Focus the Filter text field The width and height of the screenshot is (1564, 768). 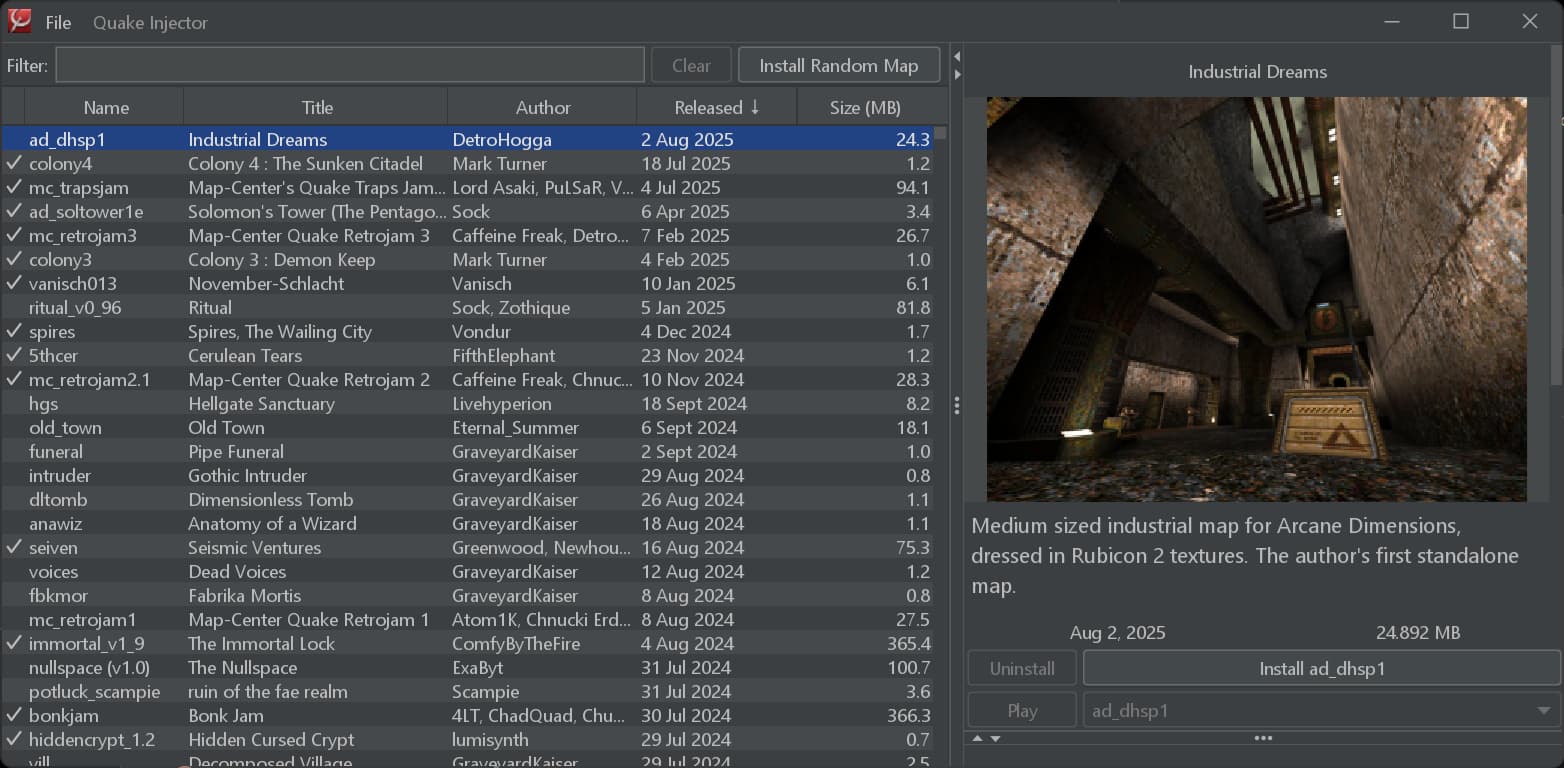click(x=350, y=66)
